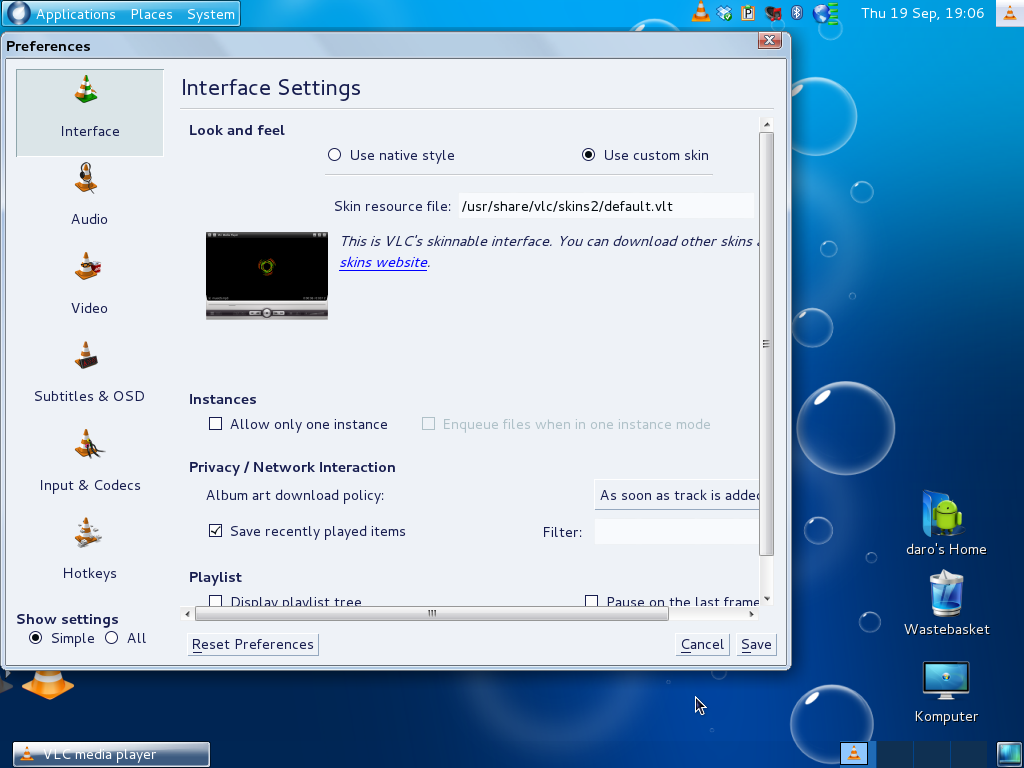Expand Album art download policy dropdown
1024x768 pixels.
point(678,495)
